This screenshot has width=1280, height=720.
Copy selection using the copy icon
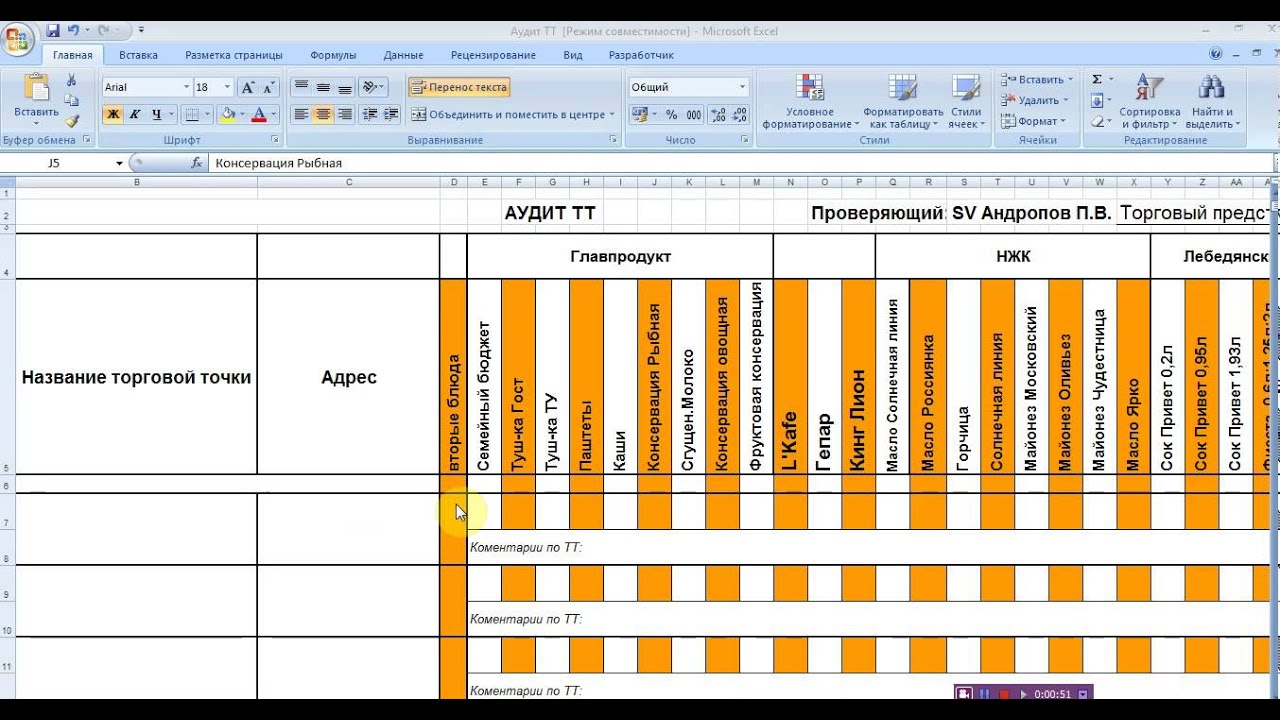[71, 100]
